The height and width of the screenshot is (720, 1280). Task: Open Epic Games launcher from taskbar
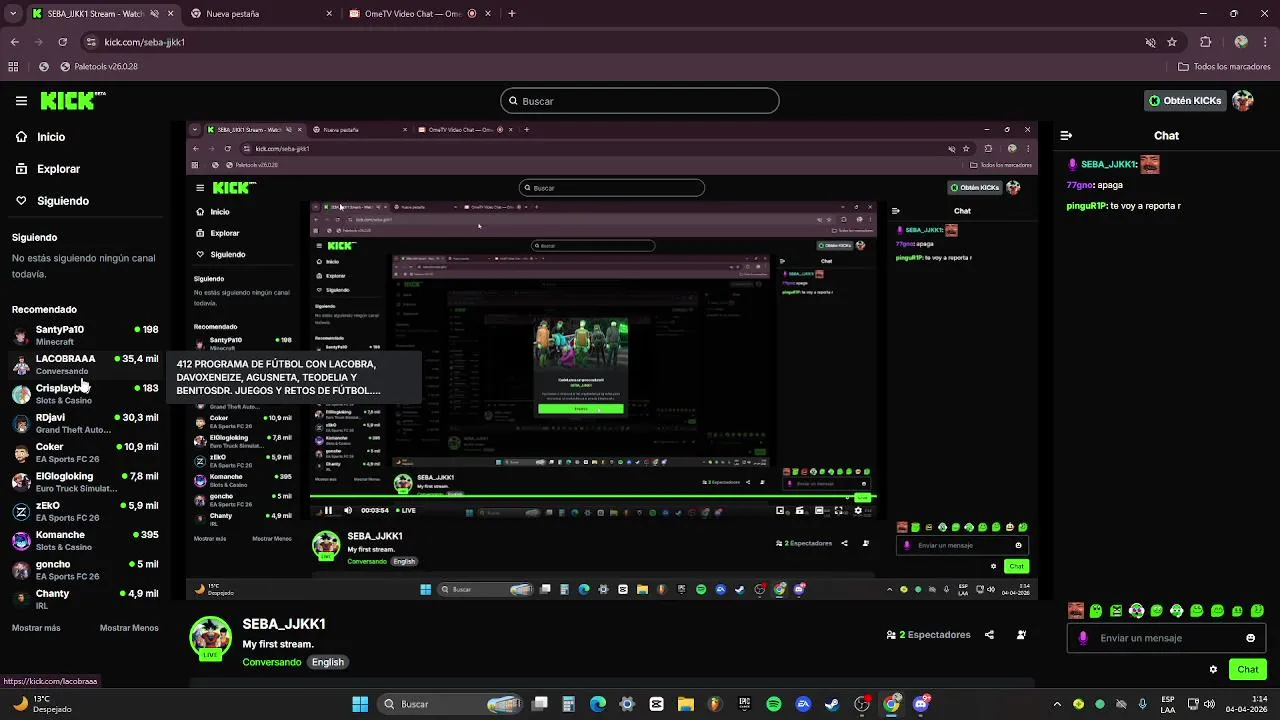744,704
